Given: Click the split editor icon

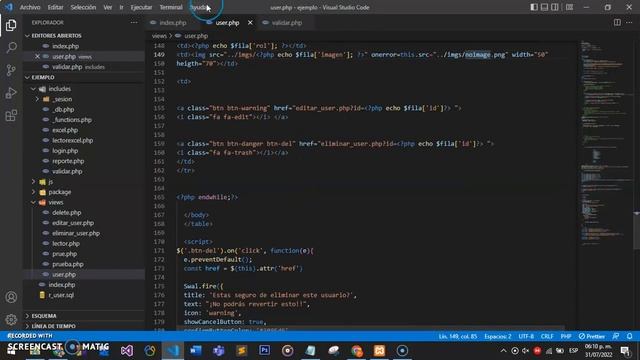Looking at the screenshot, I should click(x=617, y=22).
